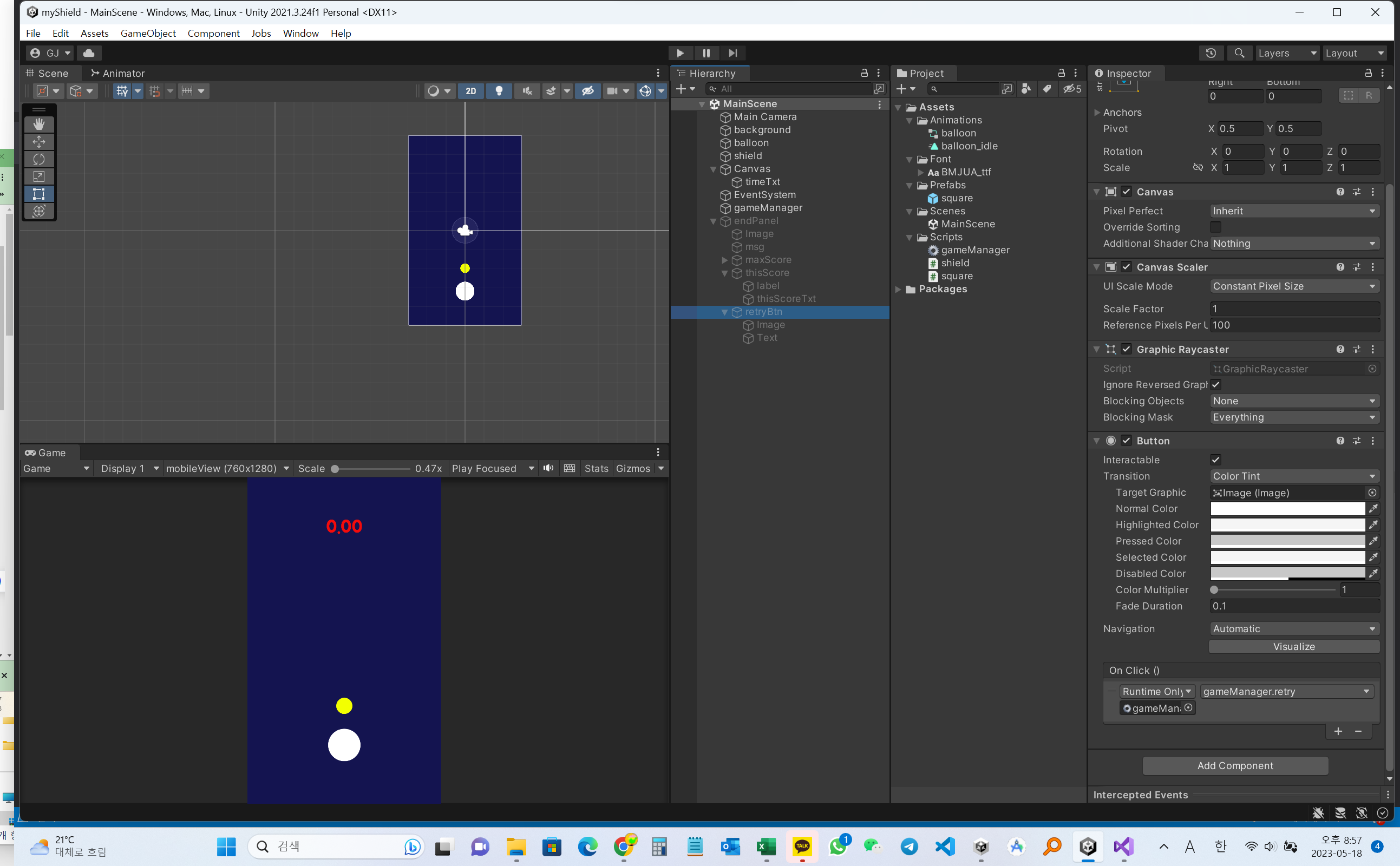The width and height of the screenshot is (1400, 866).
Task: Toggle the Gizmos globe icon in Scene
Action: tap(645, 90)
